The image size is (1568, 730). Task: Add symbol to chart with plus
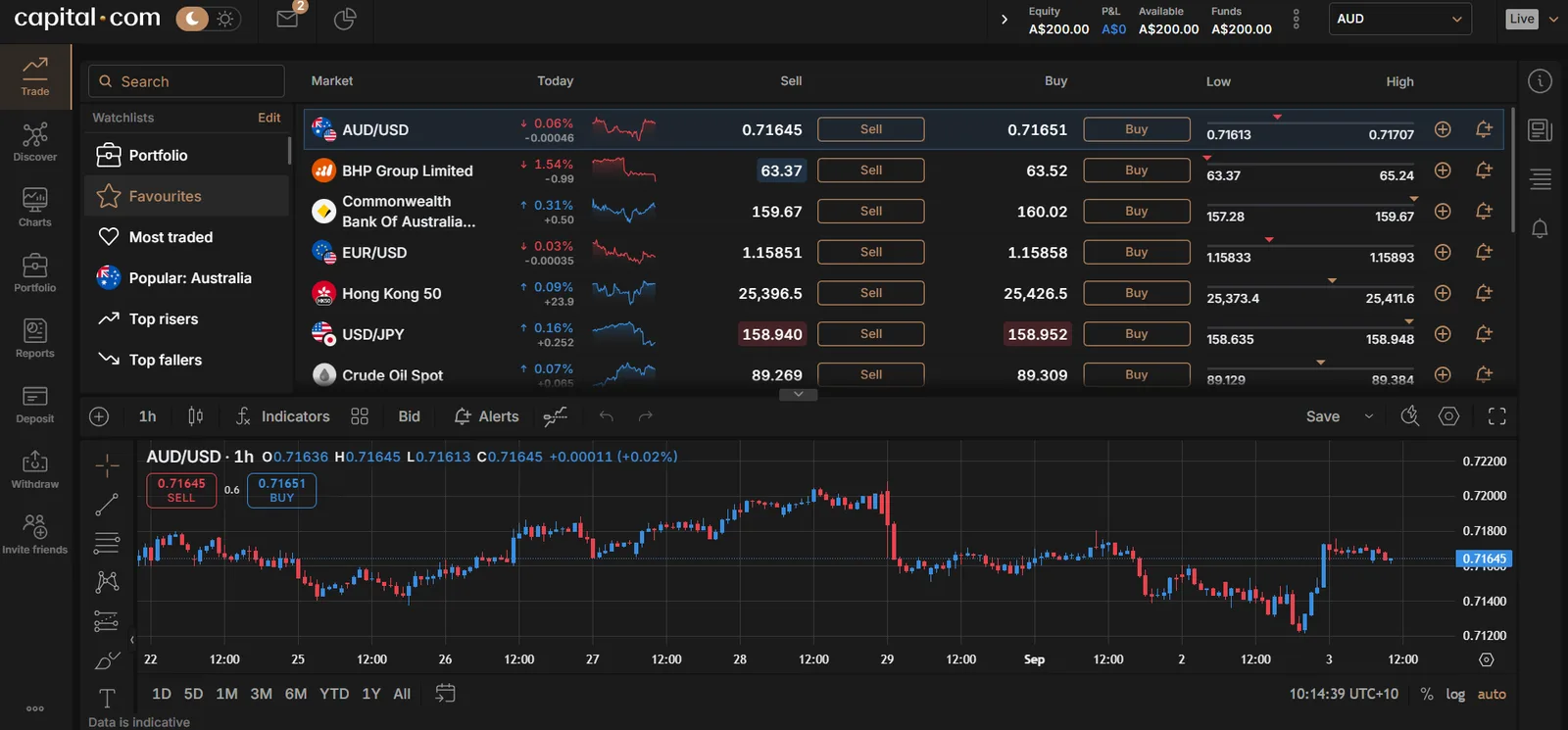click(99, 416)
